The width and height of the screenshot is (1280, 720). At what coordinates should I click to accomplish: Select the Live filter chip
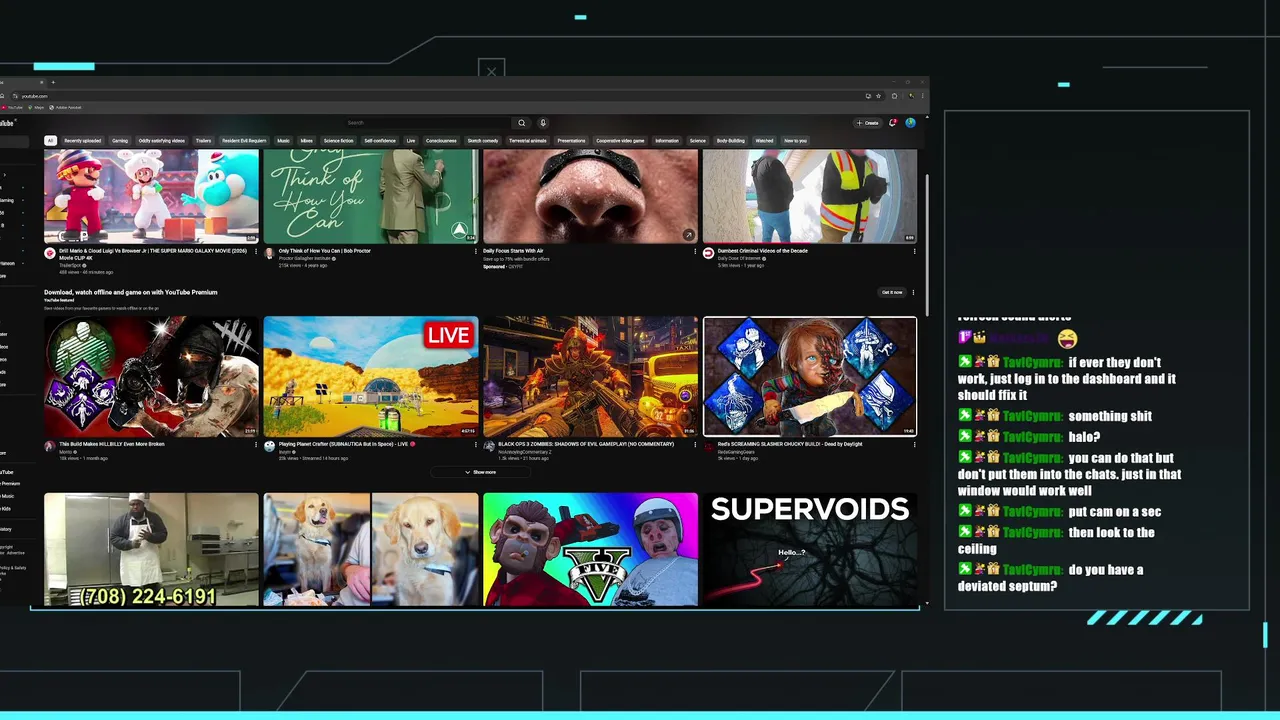pyautogui.click(x=411, y=141)
